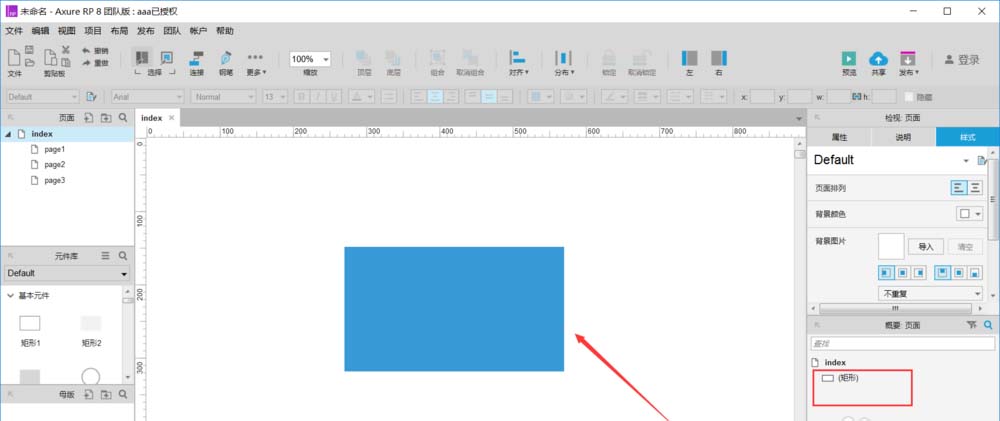Switch to the 样式 tab
1000x421 pixels.
click(967, 137)
